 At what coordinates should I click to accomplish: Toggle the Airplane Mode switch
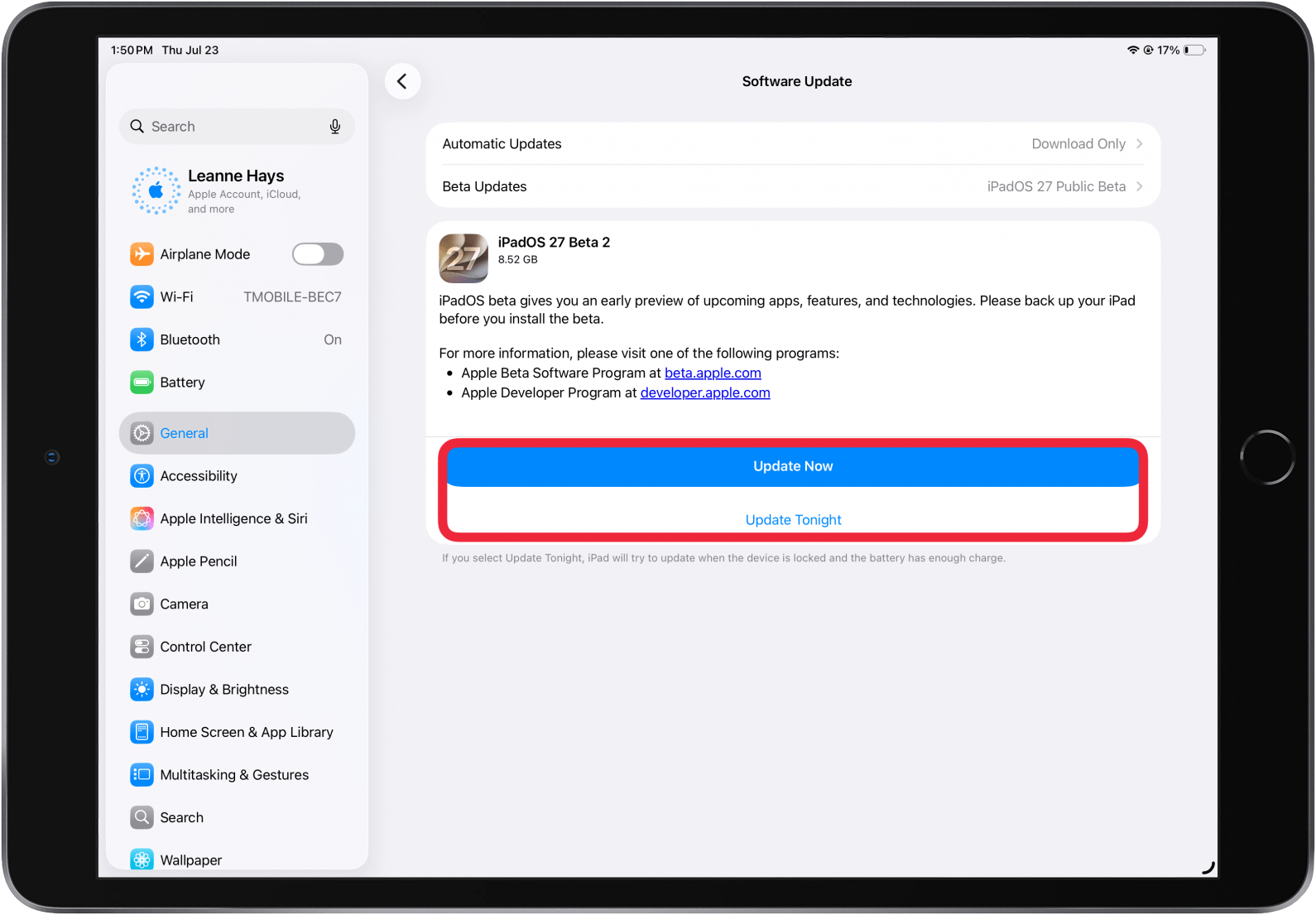click(318, 254)
